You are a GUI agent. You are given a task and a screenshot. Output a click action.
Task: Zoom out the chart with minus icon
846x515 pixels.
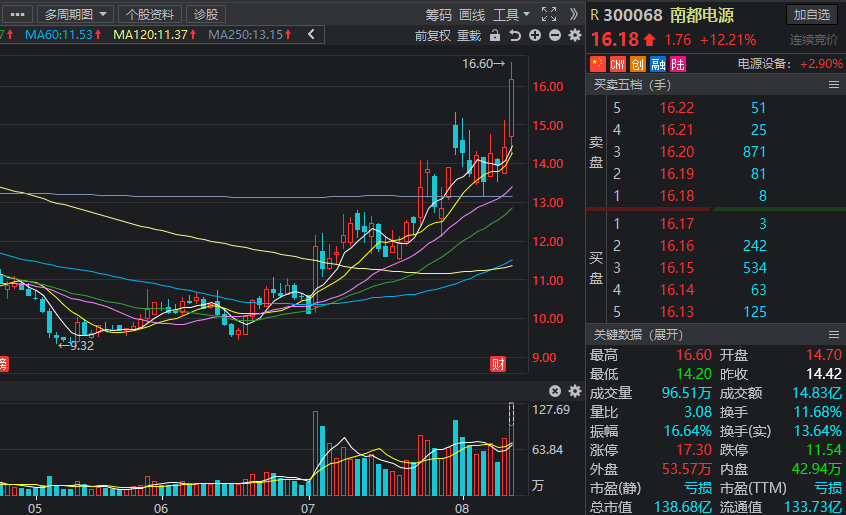555,35
